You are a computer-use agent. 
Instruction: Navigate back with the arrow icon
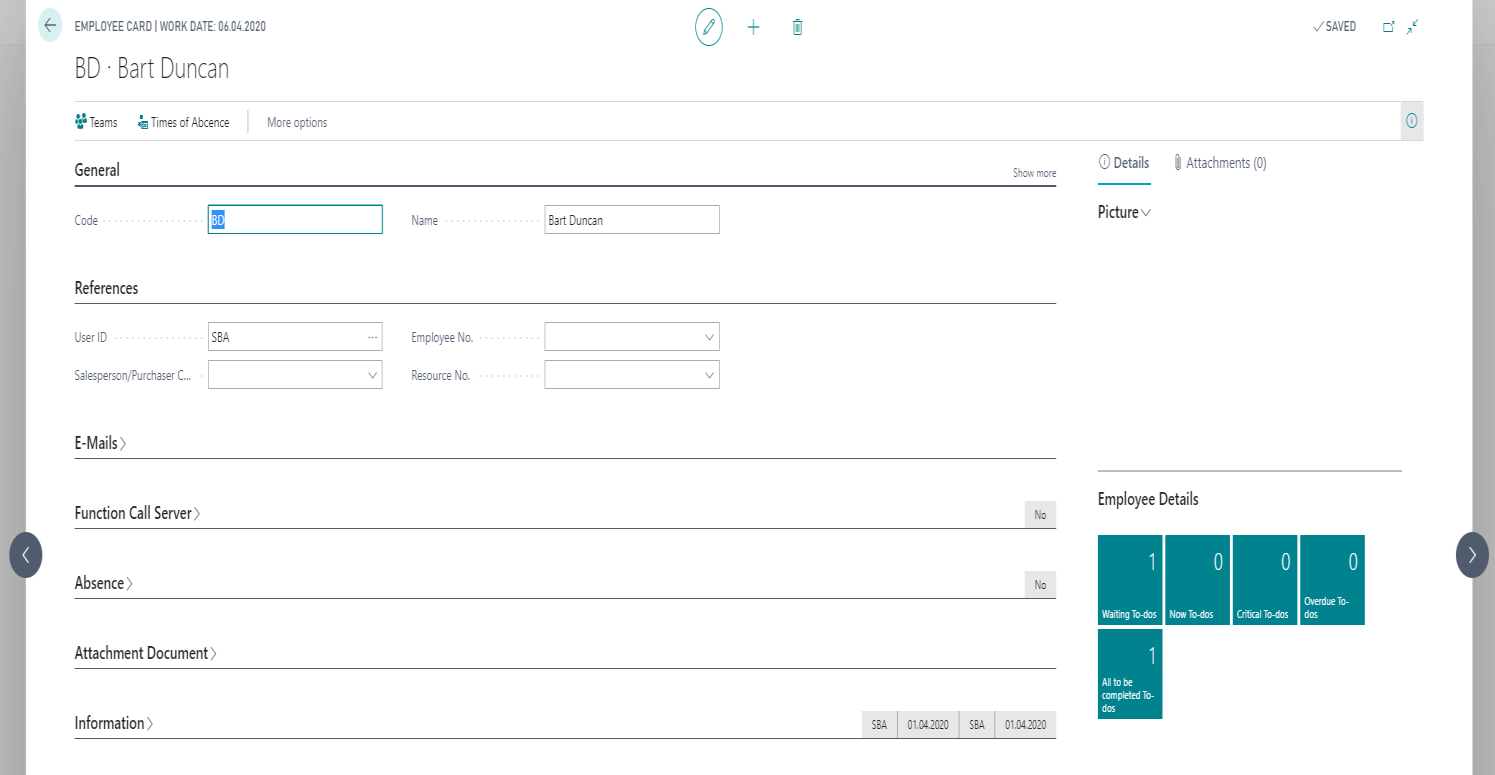tap(49, 25)
